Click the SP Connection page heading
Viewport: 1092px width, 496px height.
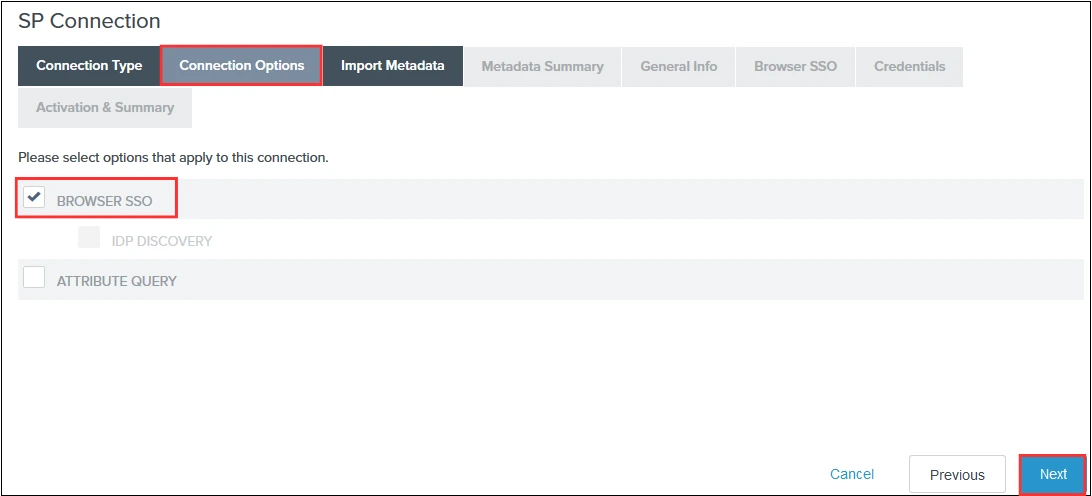(89, 20)
